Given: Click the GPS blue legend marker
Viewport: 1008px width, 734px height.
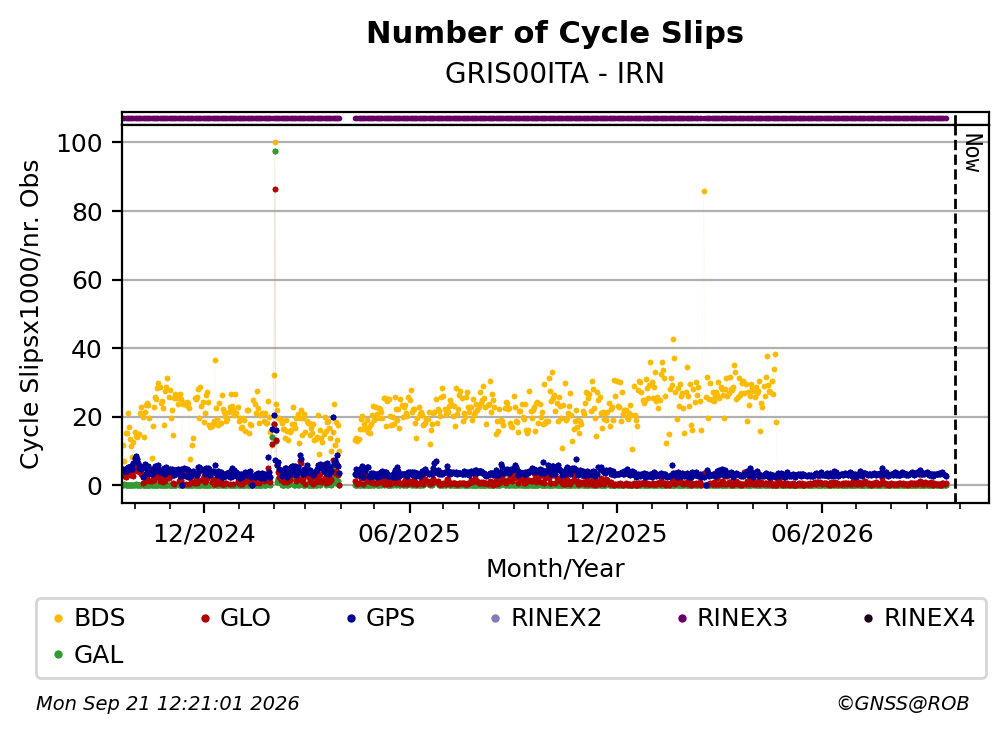Looking at the screenshot, I should [x=351, y=618].
